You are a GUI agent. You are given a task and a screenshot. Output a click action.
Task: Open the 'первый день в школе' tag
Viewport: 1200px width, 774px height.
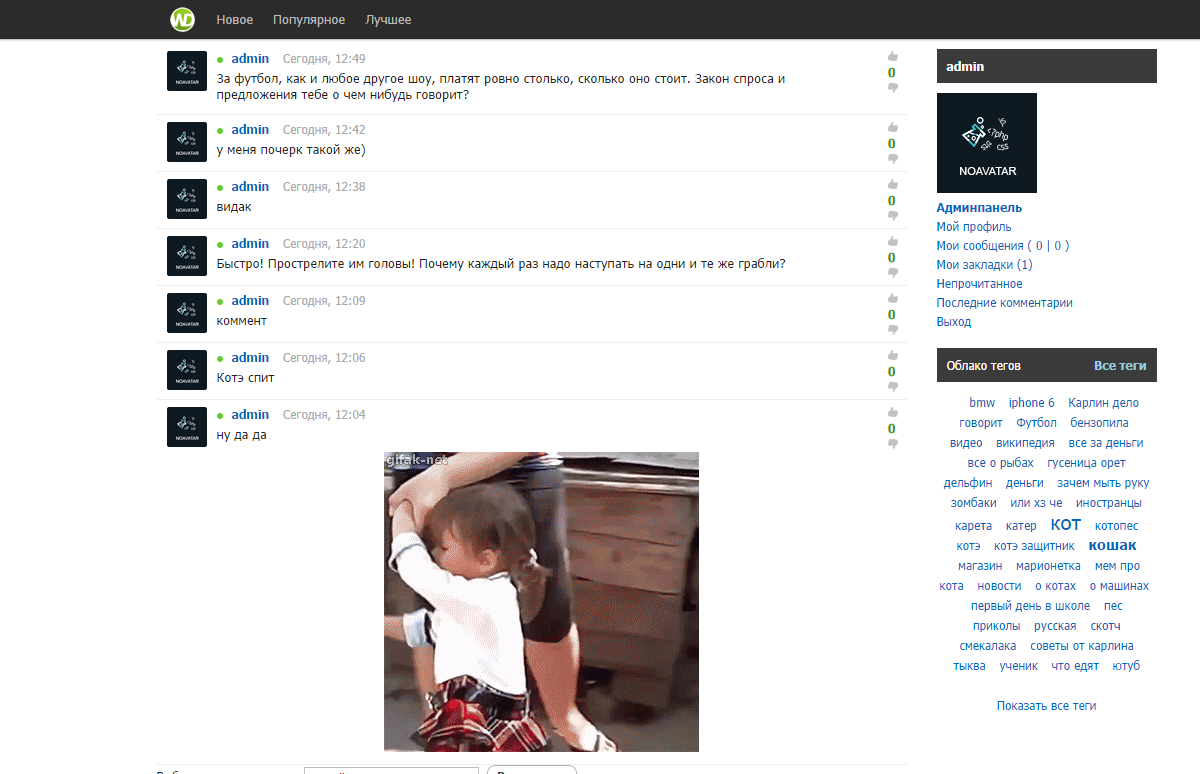1030,606
